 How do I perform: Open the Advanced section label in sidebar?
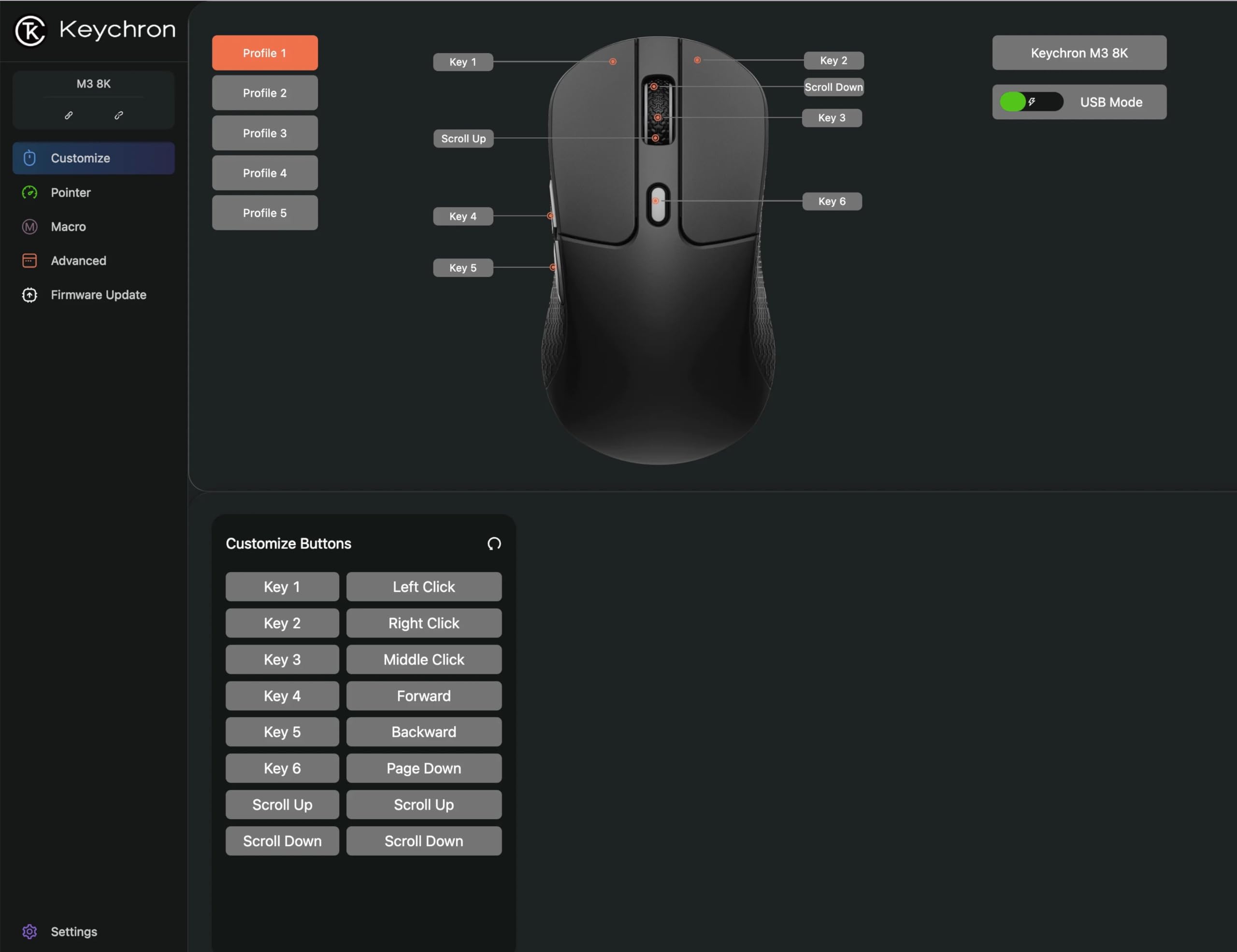[79, 260]
